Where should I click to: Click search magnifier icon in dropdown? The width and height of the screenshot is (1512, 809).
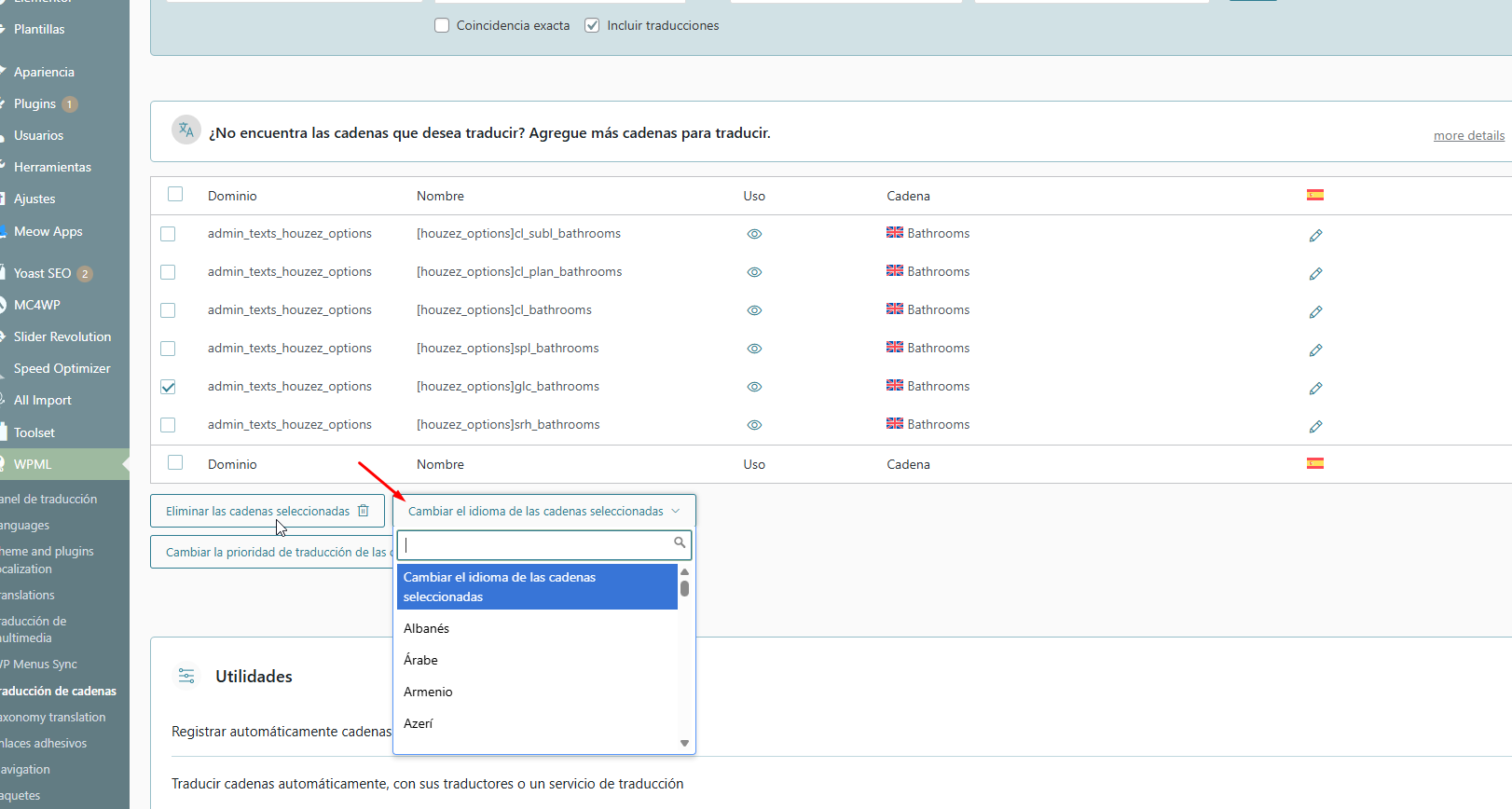tap(680, 542)
